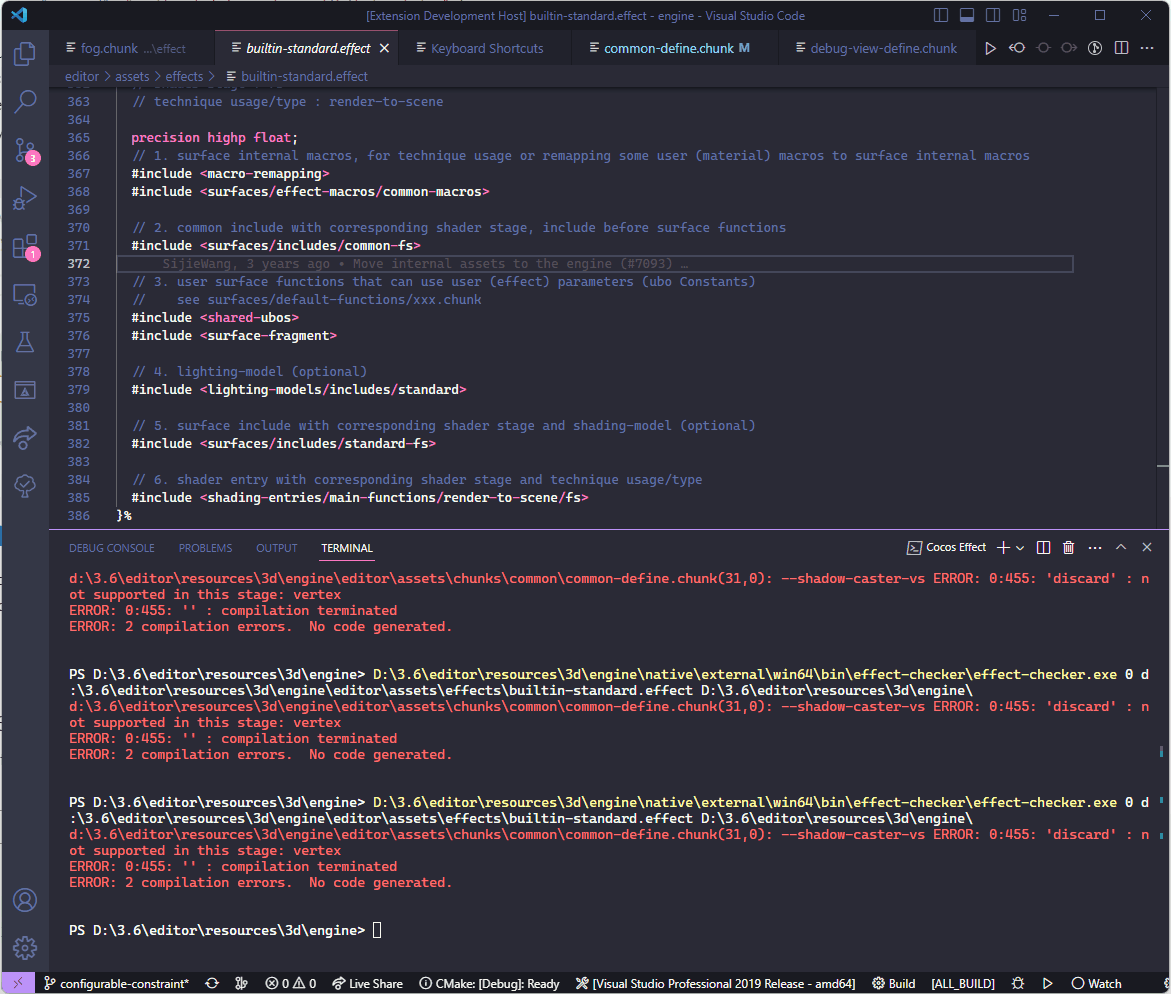Start the ALL_BUILD target via Build button
Viewport: 1171px width, 994px height.
893,983
